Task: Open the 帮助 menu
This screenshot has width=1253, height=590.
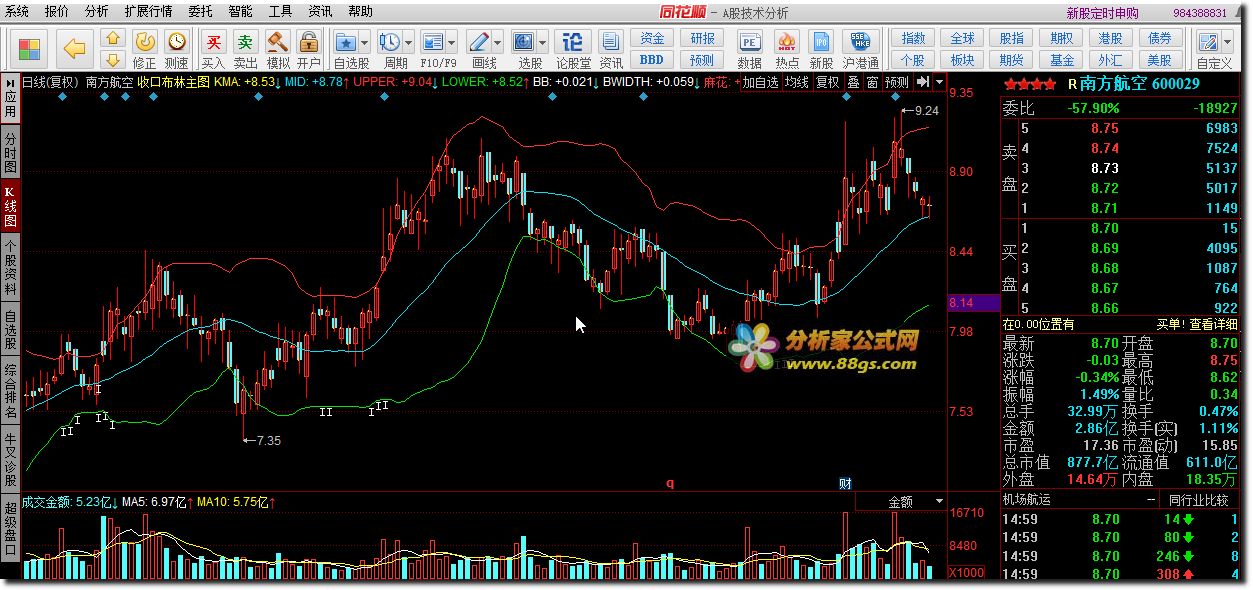Action: coord(360,12)
